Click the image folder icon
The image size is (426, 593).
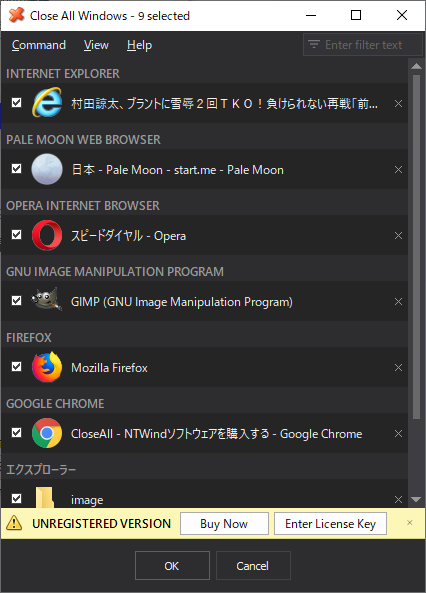click(x=45, y=498)
